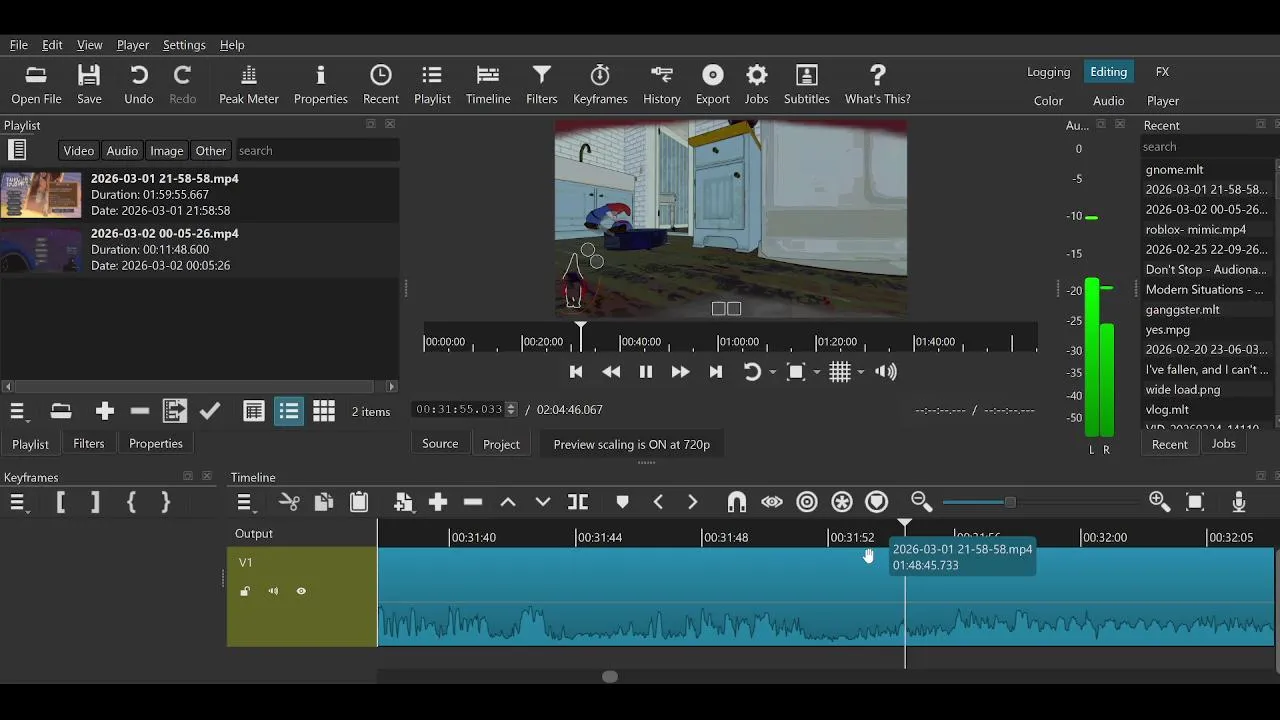Click the timeline horizontal scrollbar handle
The width and height of the screenshot is (1280, 720).
click(x=610, y=677)
